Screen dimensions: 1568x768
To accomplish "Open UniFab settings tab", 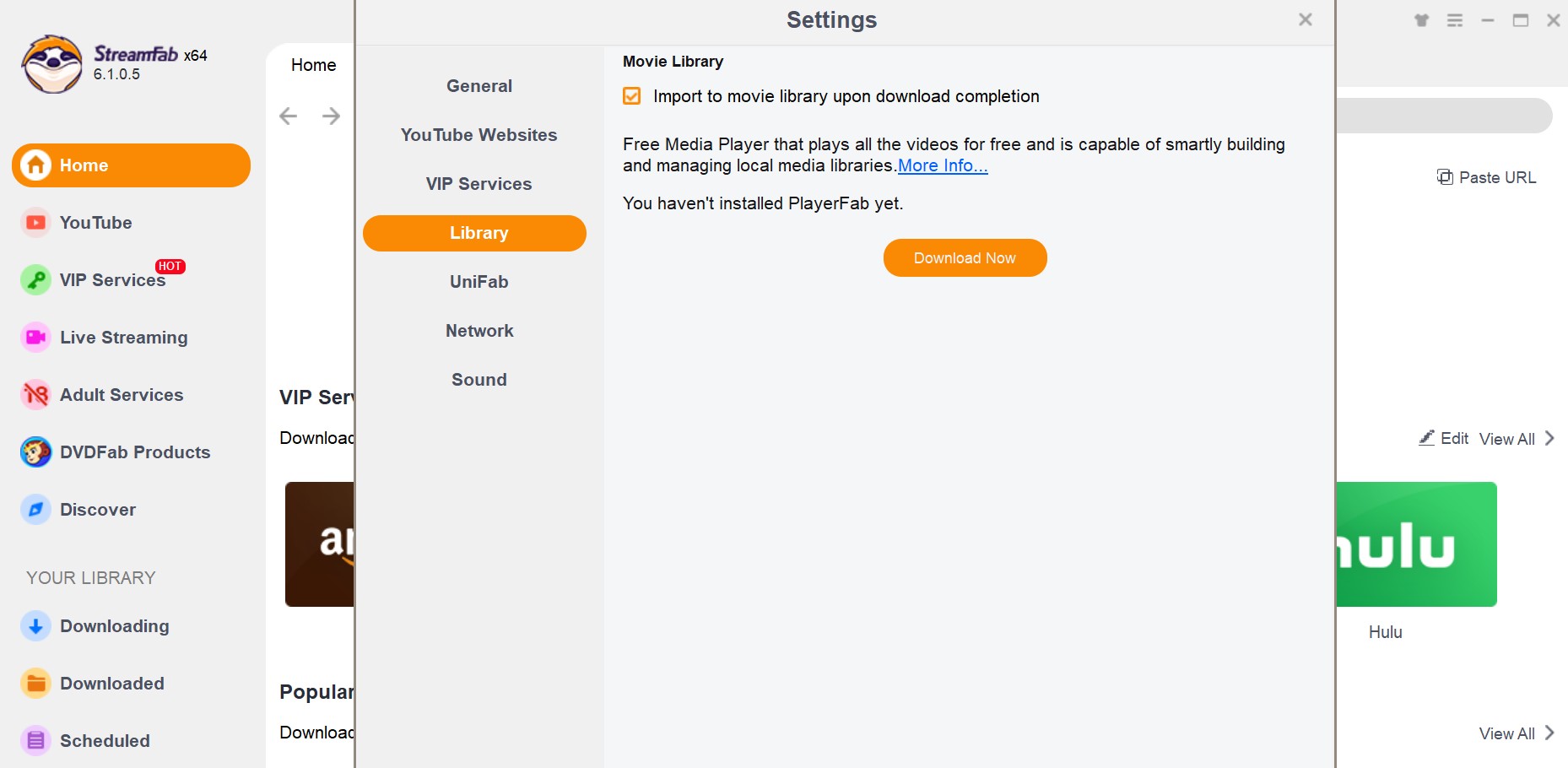I will click(x=479, y=282).
